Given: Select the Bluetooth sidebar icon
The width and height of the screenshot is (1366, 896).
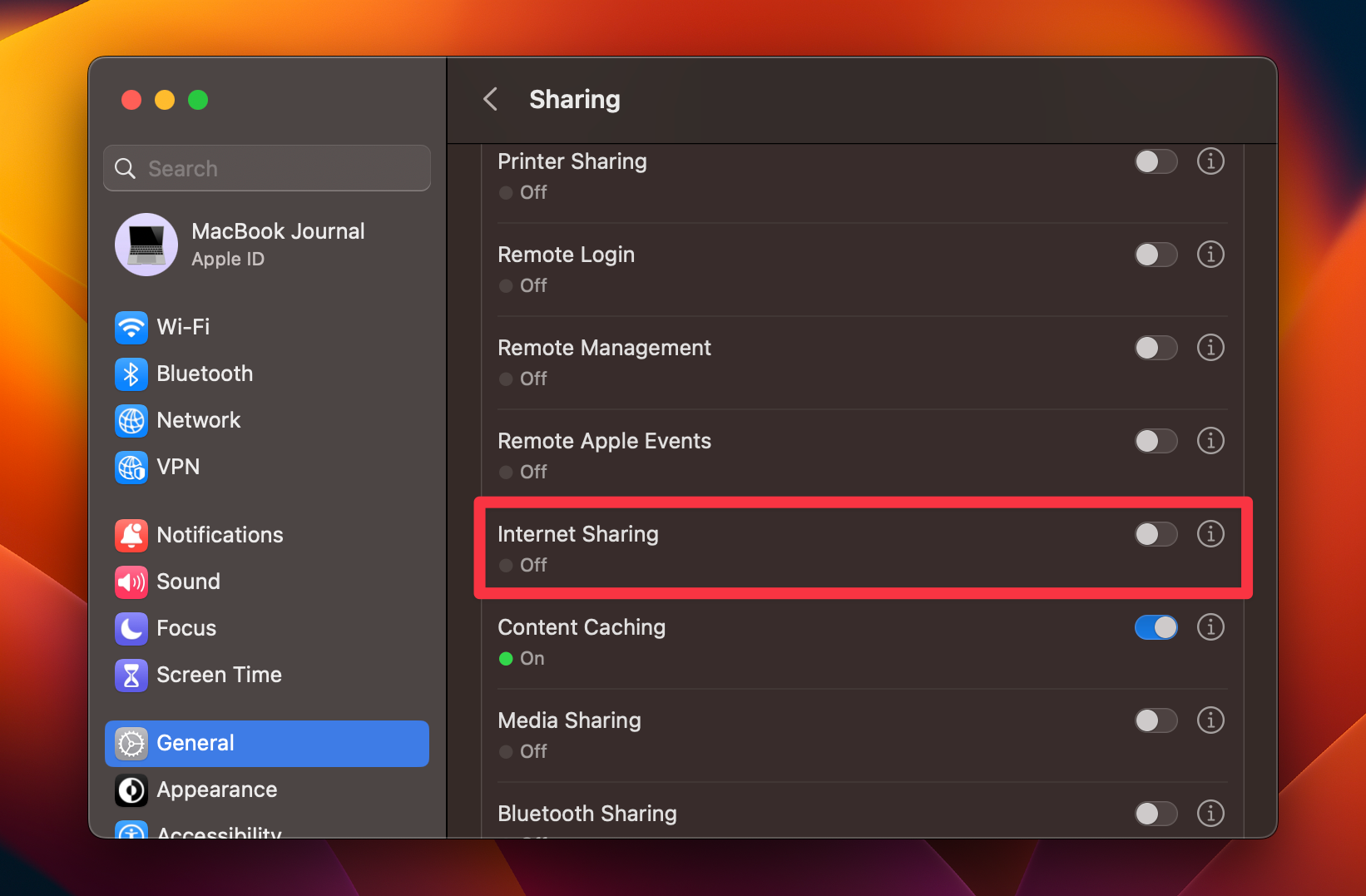Looking at the screenshot, I should pyautogui.click(x=131, y=374).
